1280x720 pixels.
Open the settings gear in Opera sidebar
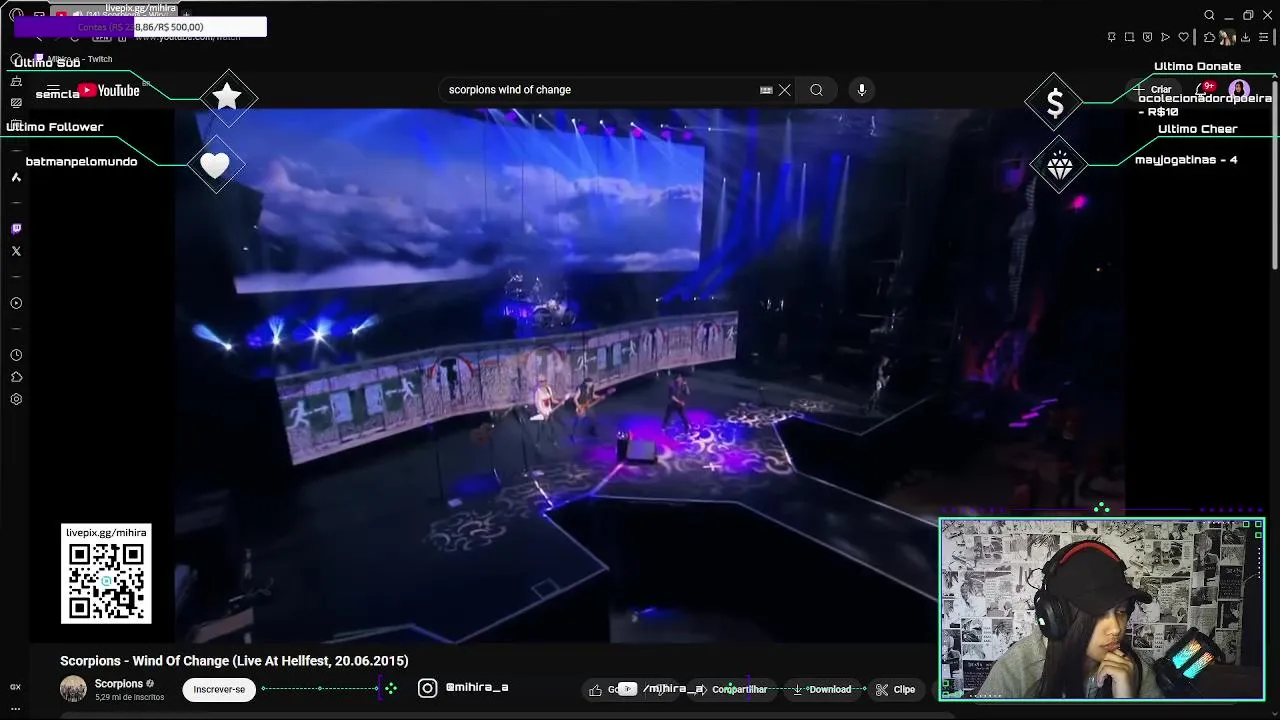click(x=16, y=399)
